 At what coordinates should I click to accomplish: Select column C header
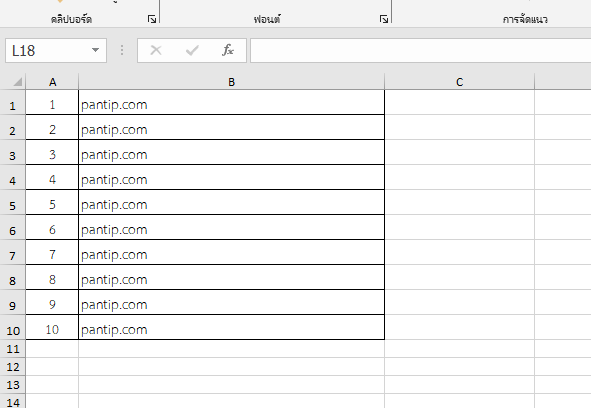click(x=459, y=82)
